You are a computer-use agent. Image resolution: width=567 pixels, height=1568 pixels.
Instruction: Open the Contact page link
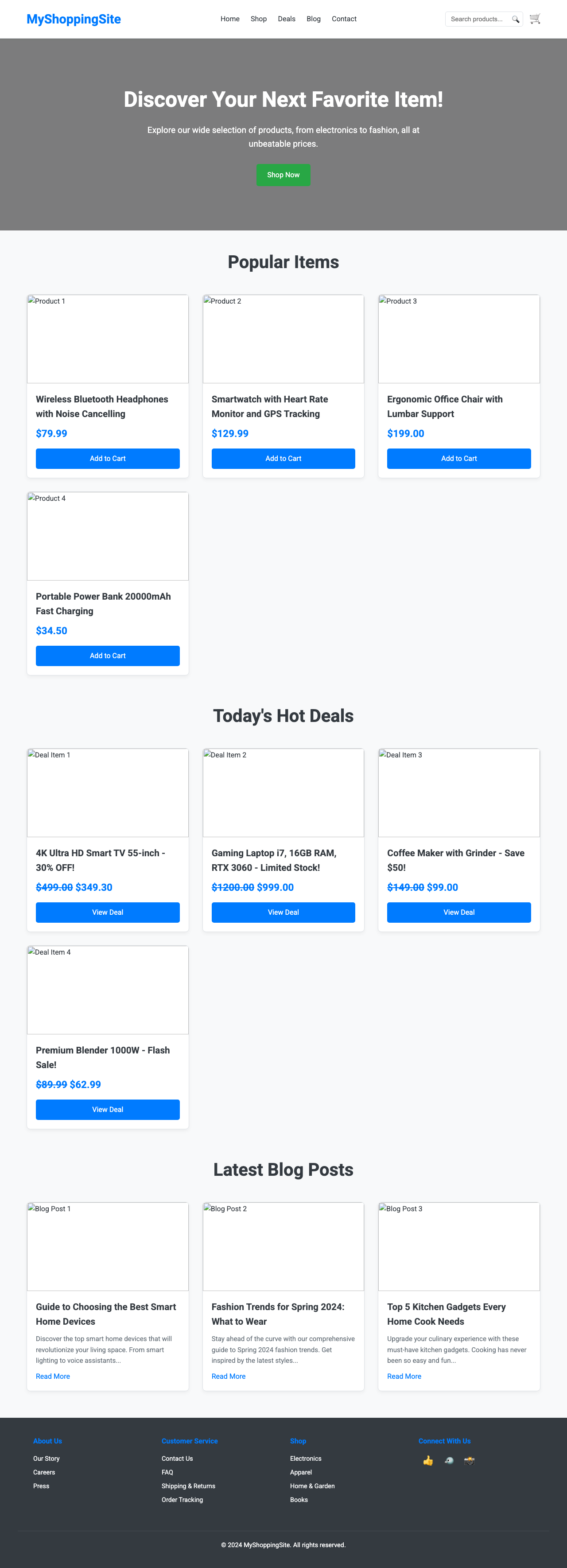click(x=344, y=19)
